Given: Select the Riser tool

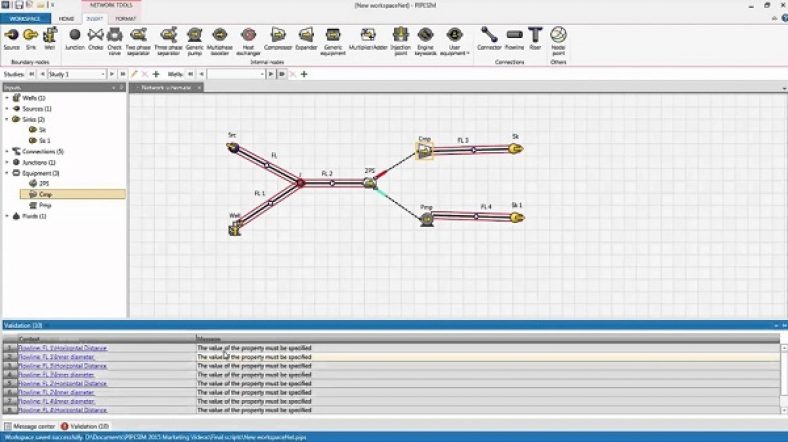Looking at the screenshot, I should (535, 40).
